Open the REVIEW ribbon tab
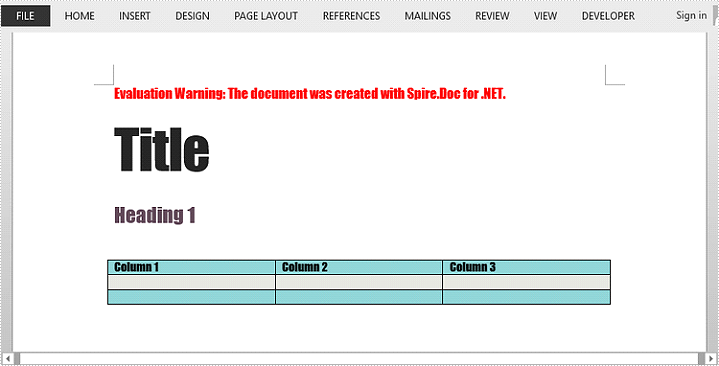This screenshot has width=719, height=366. point(492,16)
